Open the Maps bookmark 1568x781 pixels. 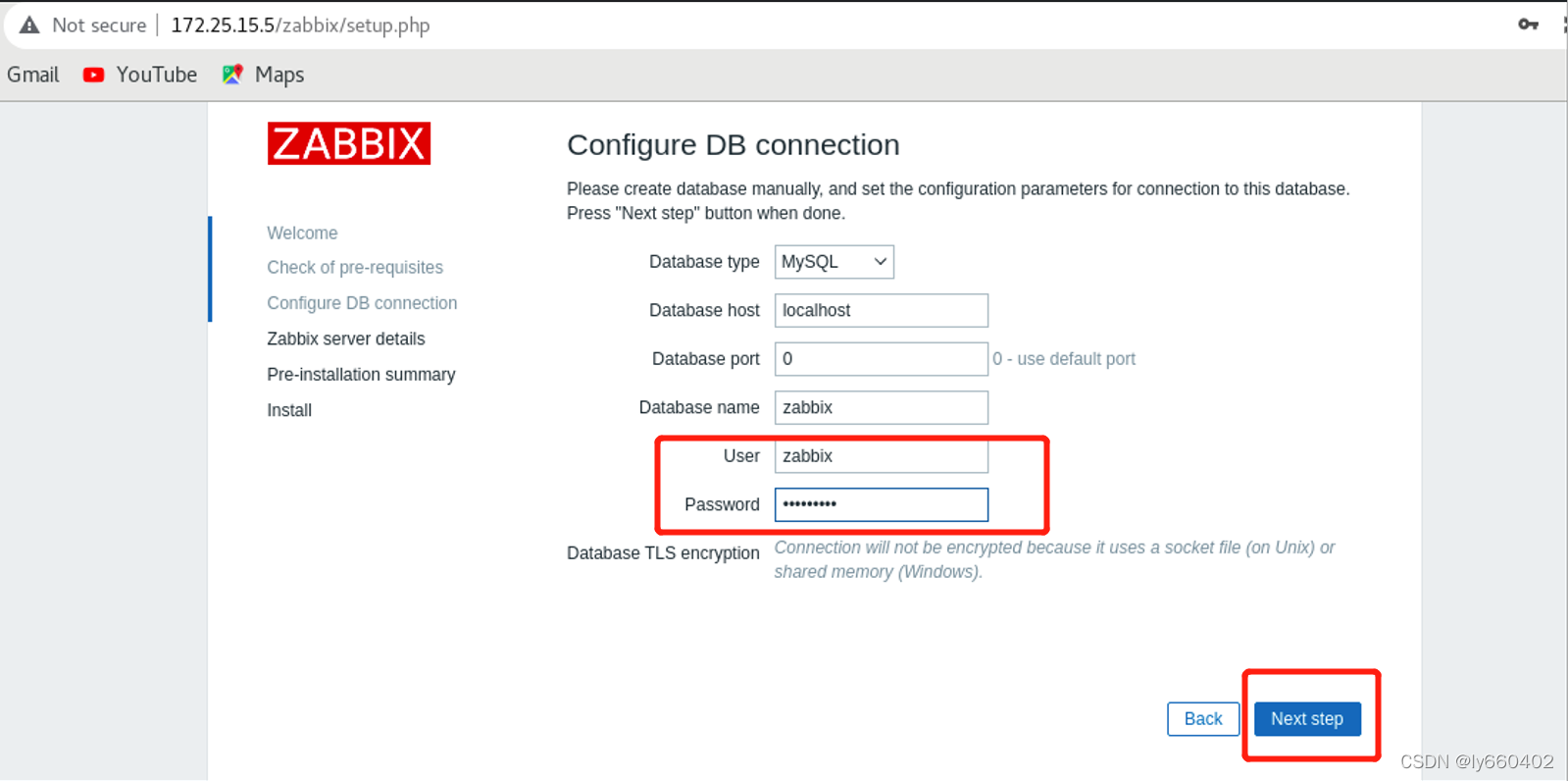point(263,75)
